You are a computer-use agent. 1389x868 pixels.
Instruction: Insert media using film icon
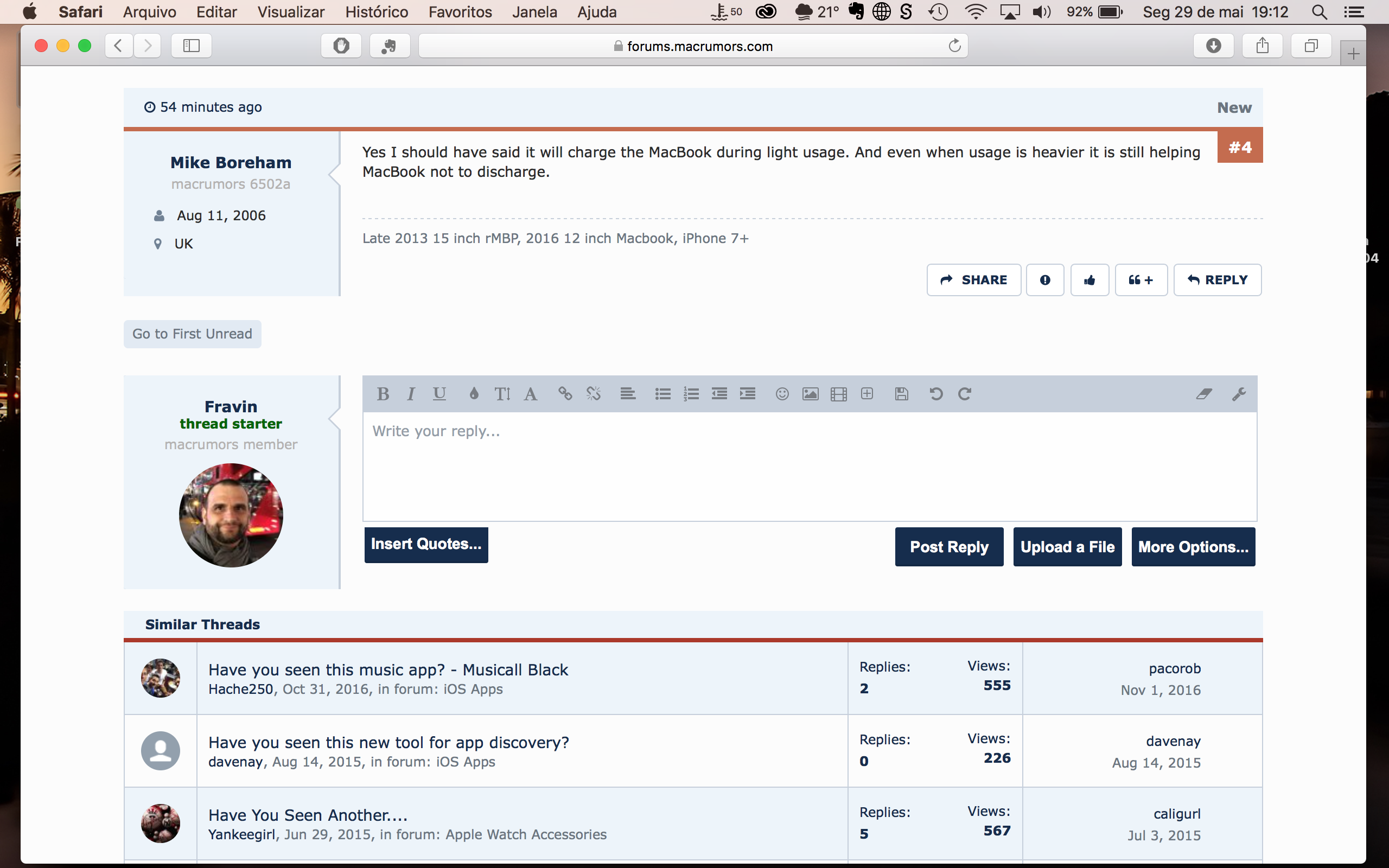point(839,394)
